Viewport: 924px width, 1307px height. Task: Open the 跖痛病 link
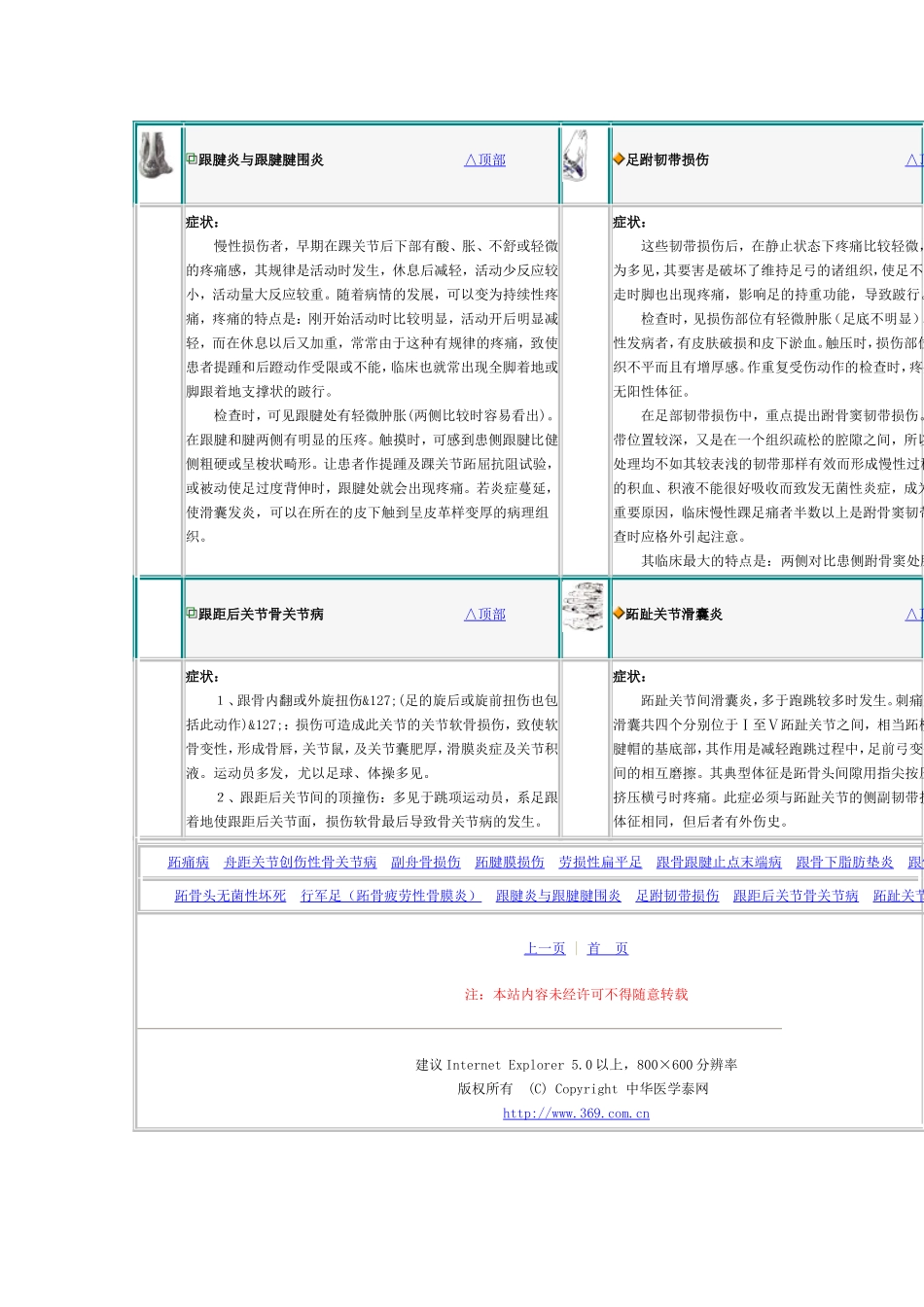point(188,863)
